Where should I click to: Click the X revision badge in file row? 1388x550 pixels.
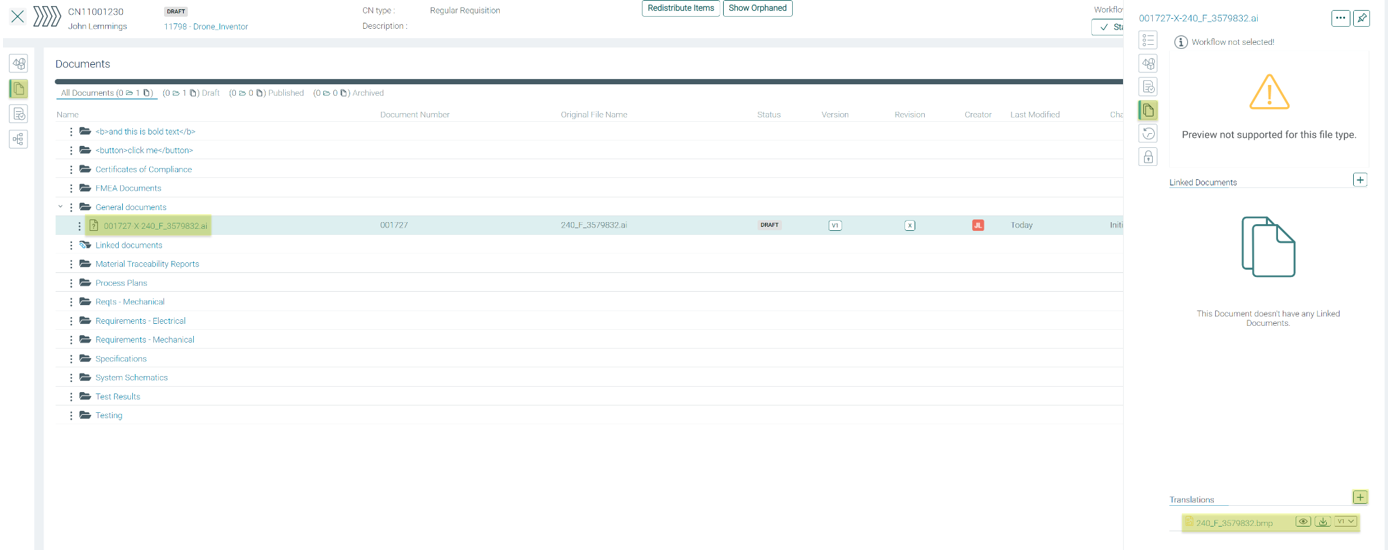click(x=910, y=225)
